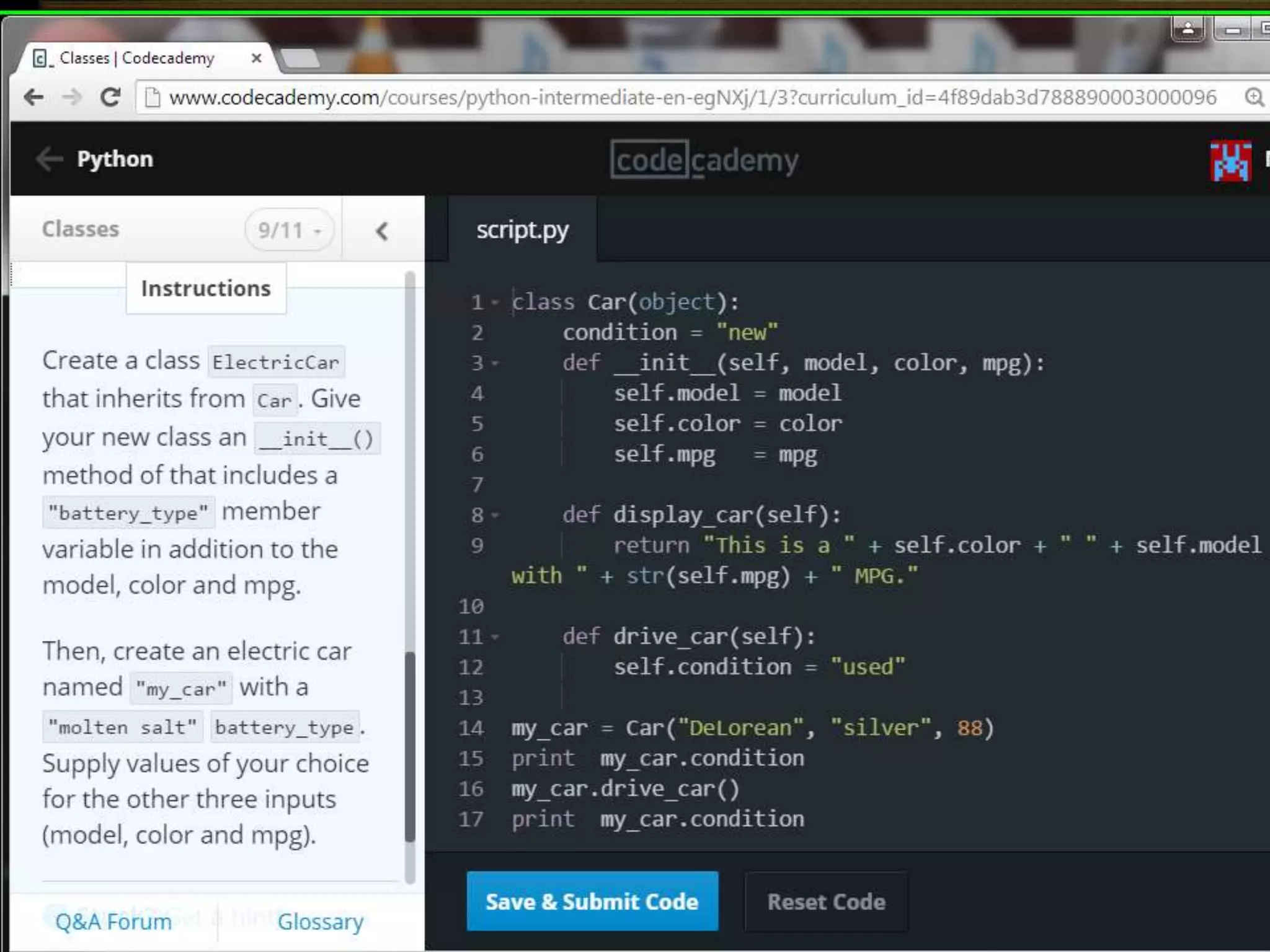The height and width of the screenshot is (952, 1270).
Task: Click the Car code label in instructions
Action: click(275, 400)
